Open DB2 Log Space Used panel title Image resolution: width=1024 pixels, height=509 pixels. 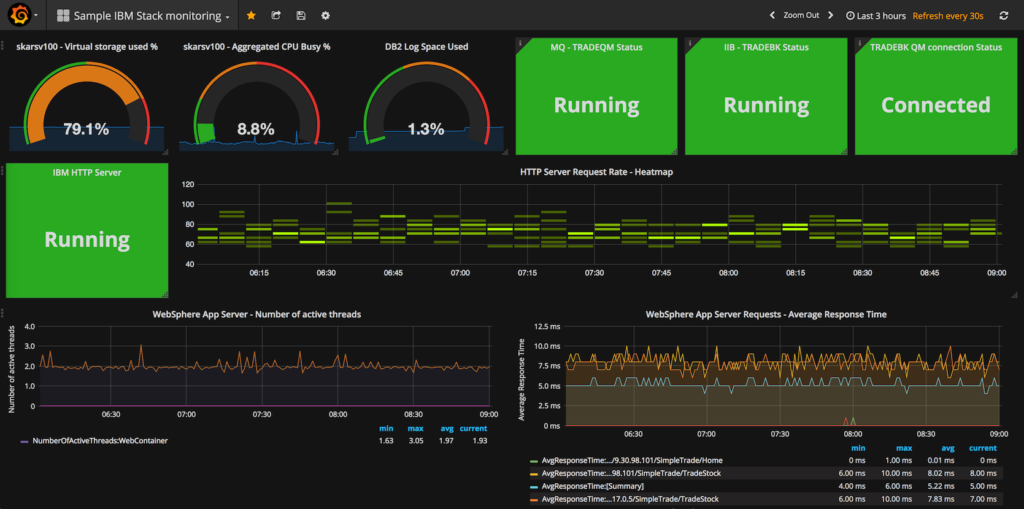(x=426, y=47)
